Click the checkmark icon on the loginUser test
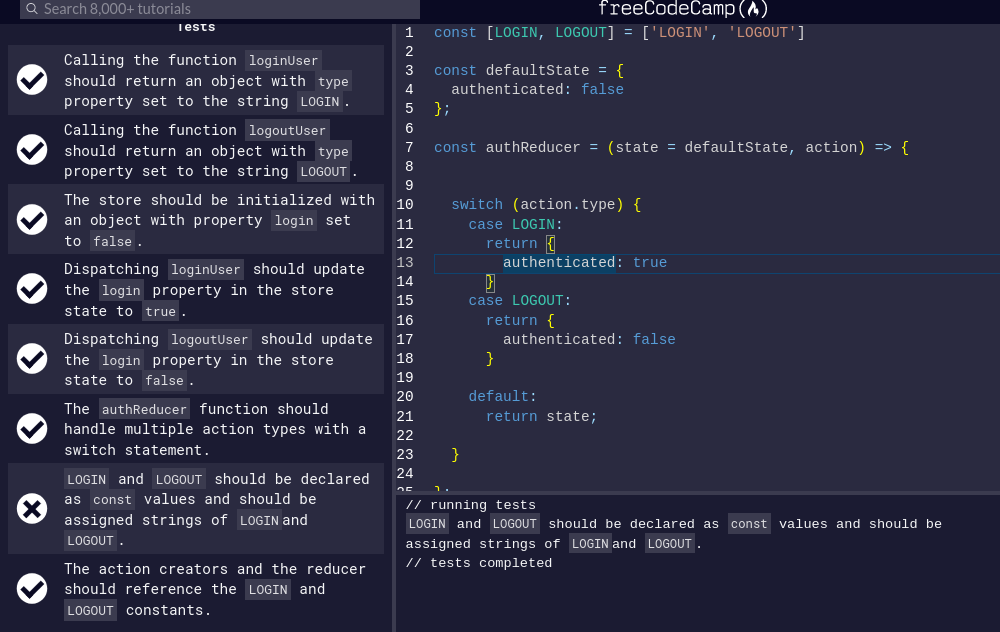Image resolution: width=1000 pixels, height=632 pixels. (31, 79)
